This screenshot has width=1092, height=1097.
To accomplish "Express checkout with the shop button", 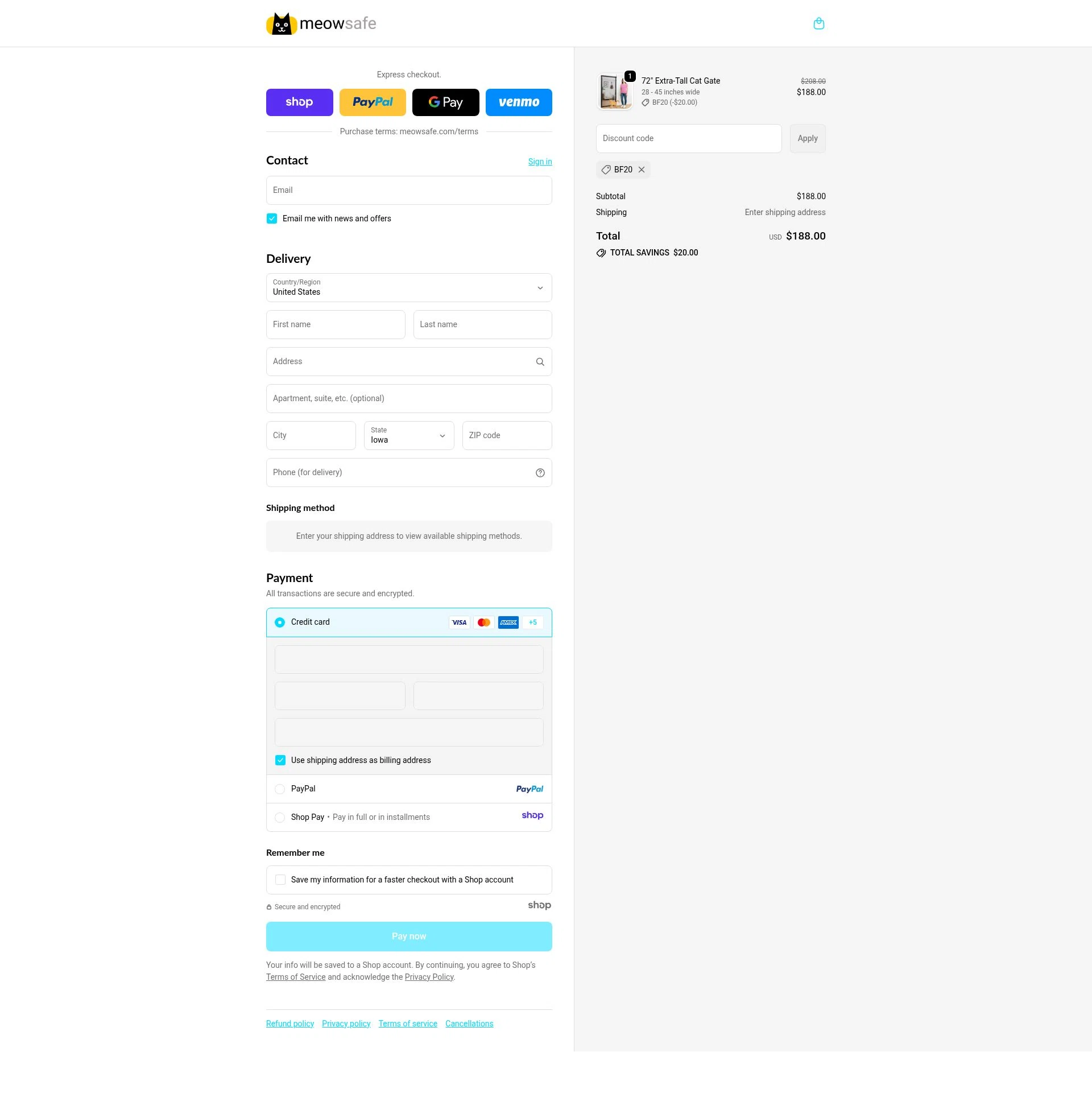I will 299,102.
